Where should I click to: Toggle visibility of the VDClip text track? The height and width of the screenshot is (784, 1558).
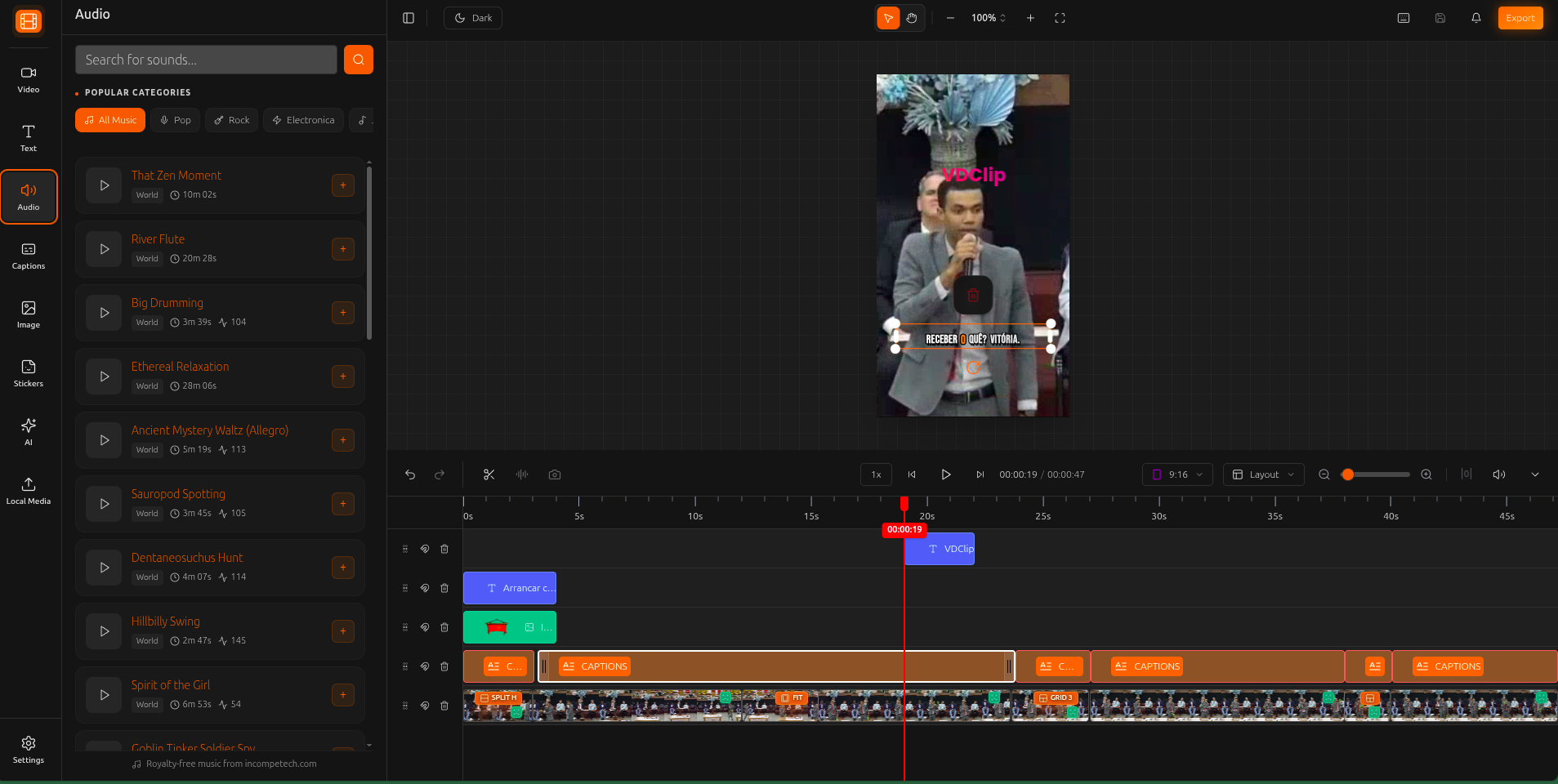pyautogui.click(x=425, y=549)
